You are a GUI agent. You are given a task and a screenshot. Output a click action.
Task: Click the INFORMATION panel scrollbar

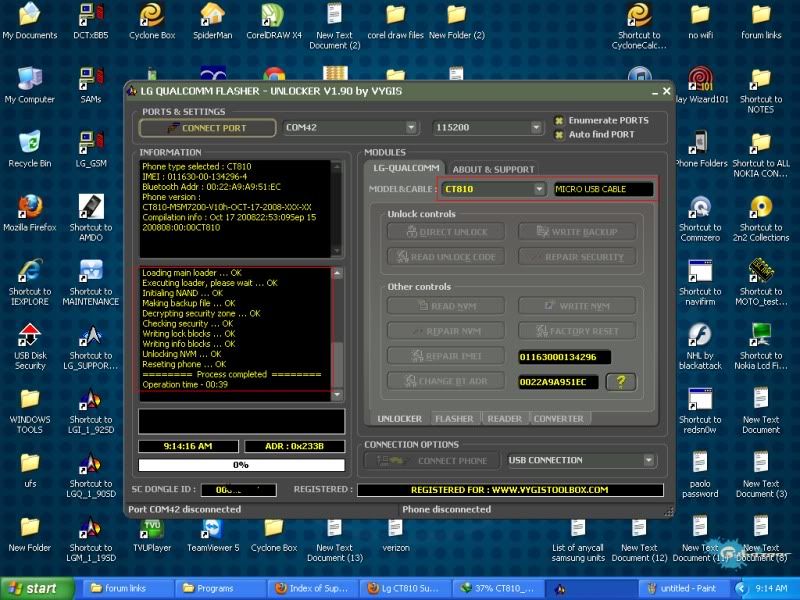(337, 209)
